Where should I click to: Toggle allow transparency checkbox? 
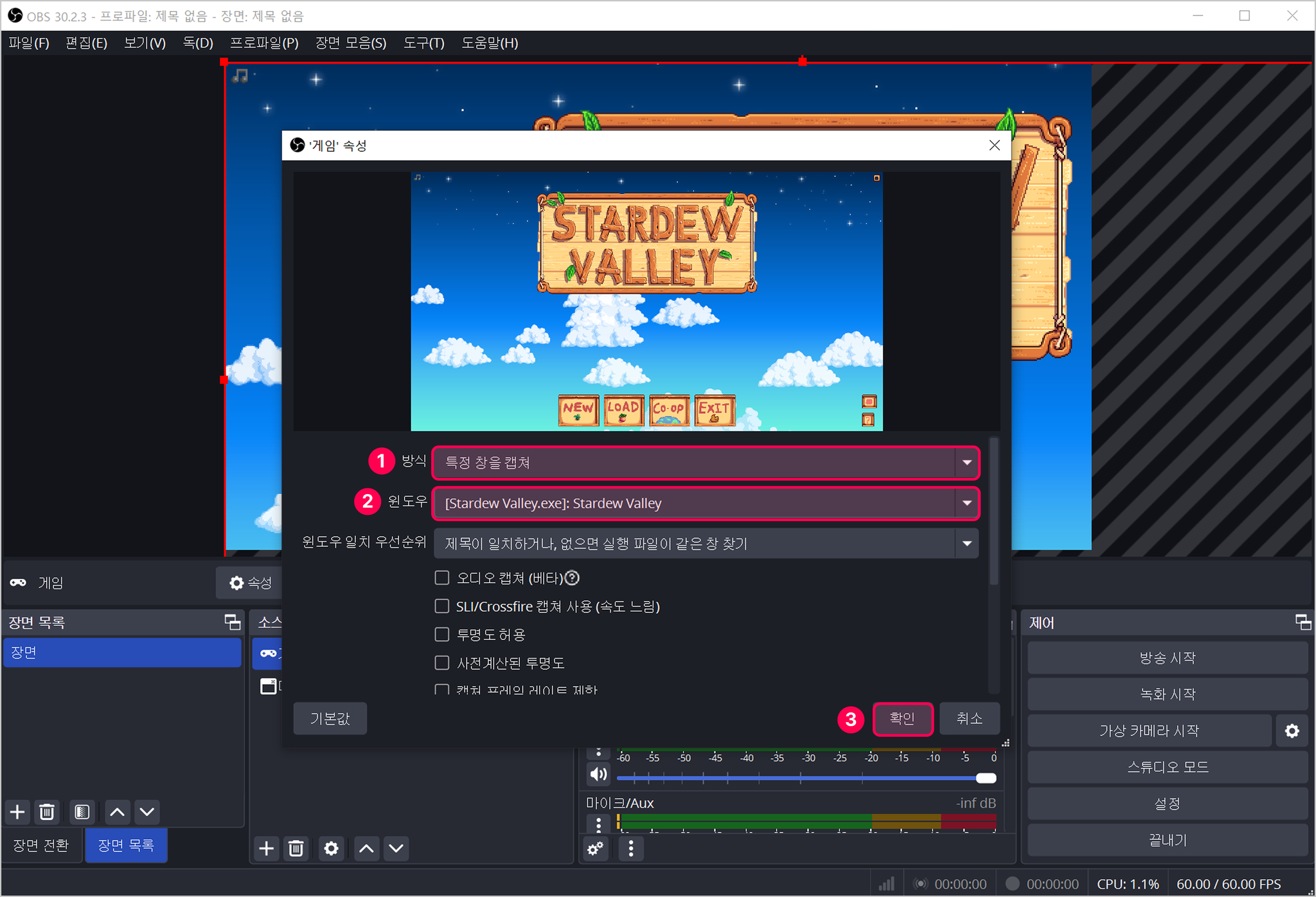[442, 634]
